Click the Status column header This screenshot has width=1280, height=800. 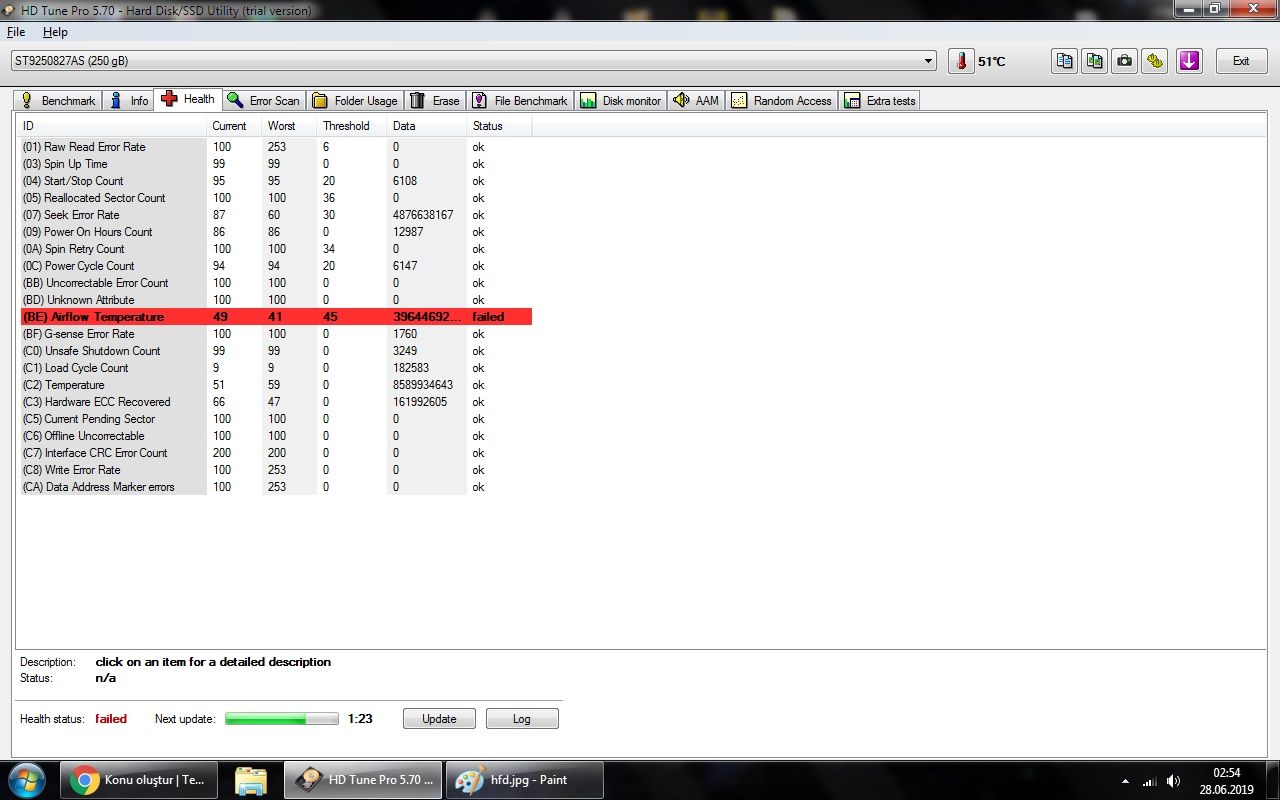[499, 126]
